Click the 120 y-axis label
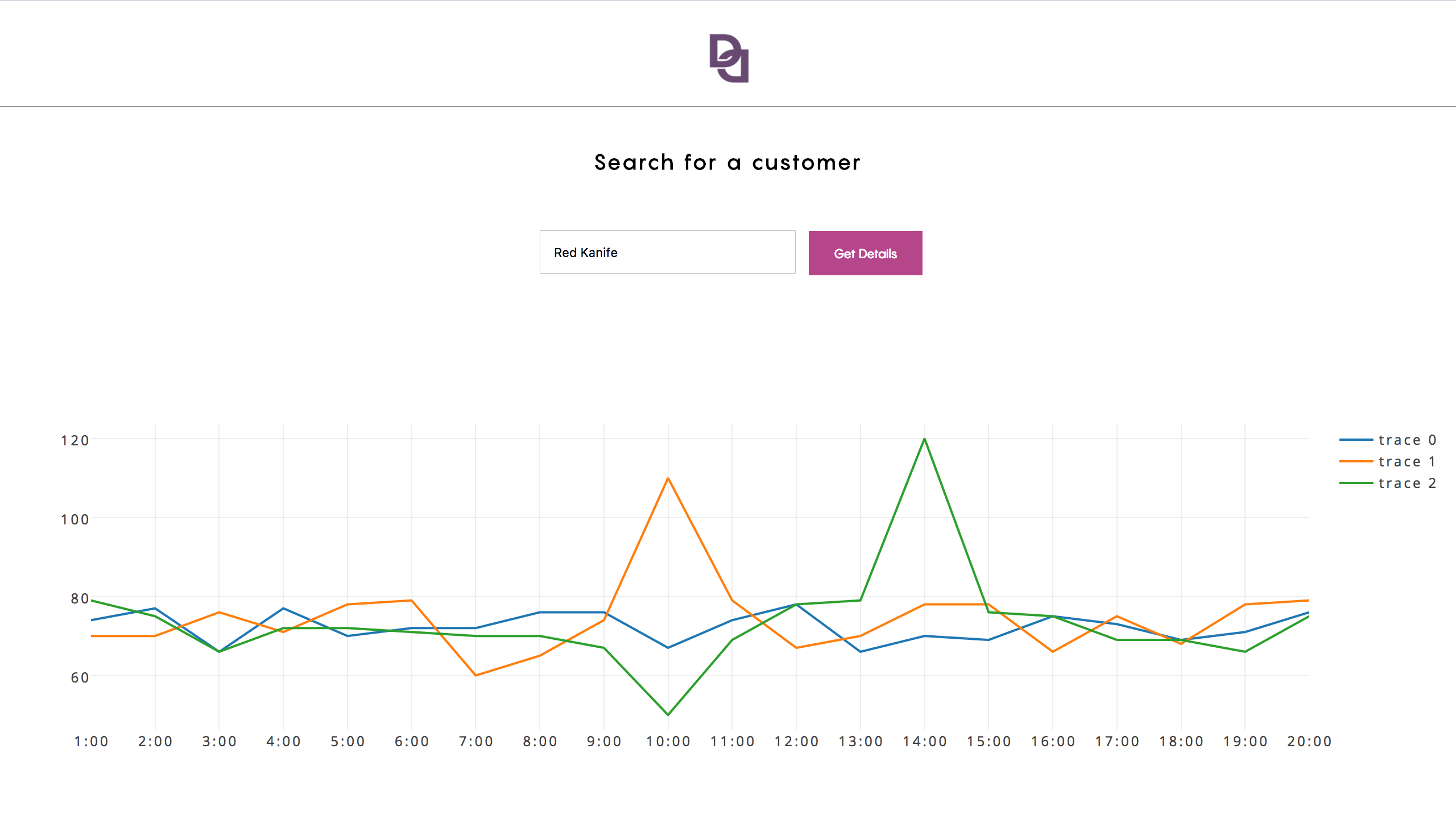This screenshot has height=827, width=1456. (75, 441)
